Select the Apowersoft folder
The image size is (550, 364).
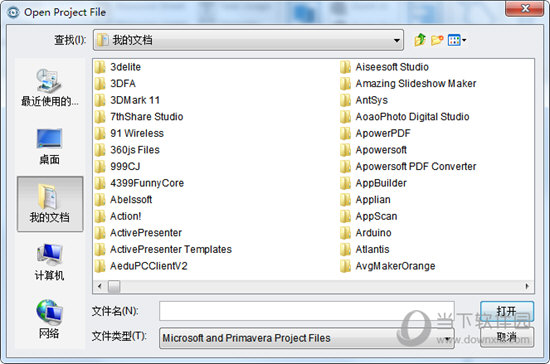tap(374, 150)
